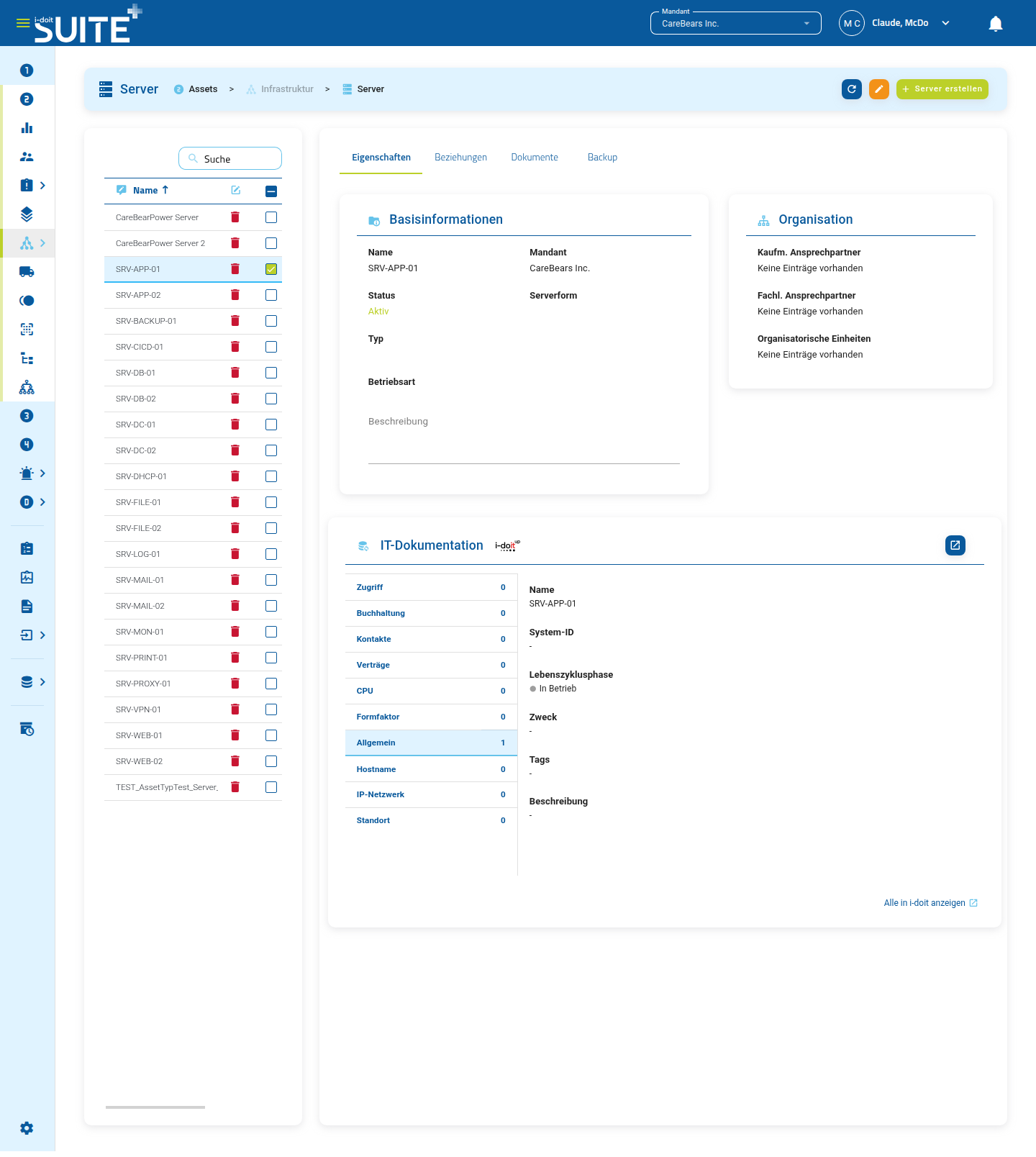This screenshot has height=1157, width=1036.
Task: Select the IP-Netzwerk category
Action: tap(431, 794)
